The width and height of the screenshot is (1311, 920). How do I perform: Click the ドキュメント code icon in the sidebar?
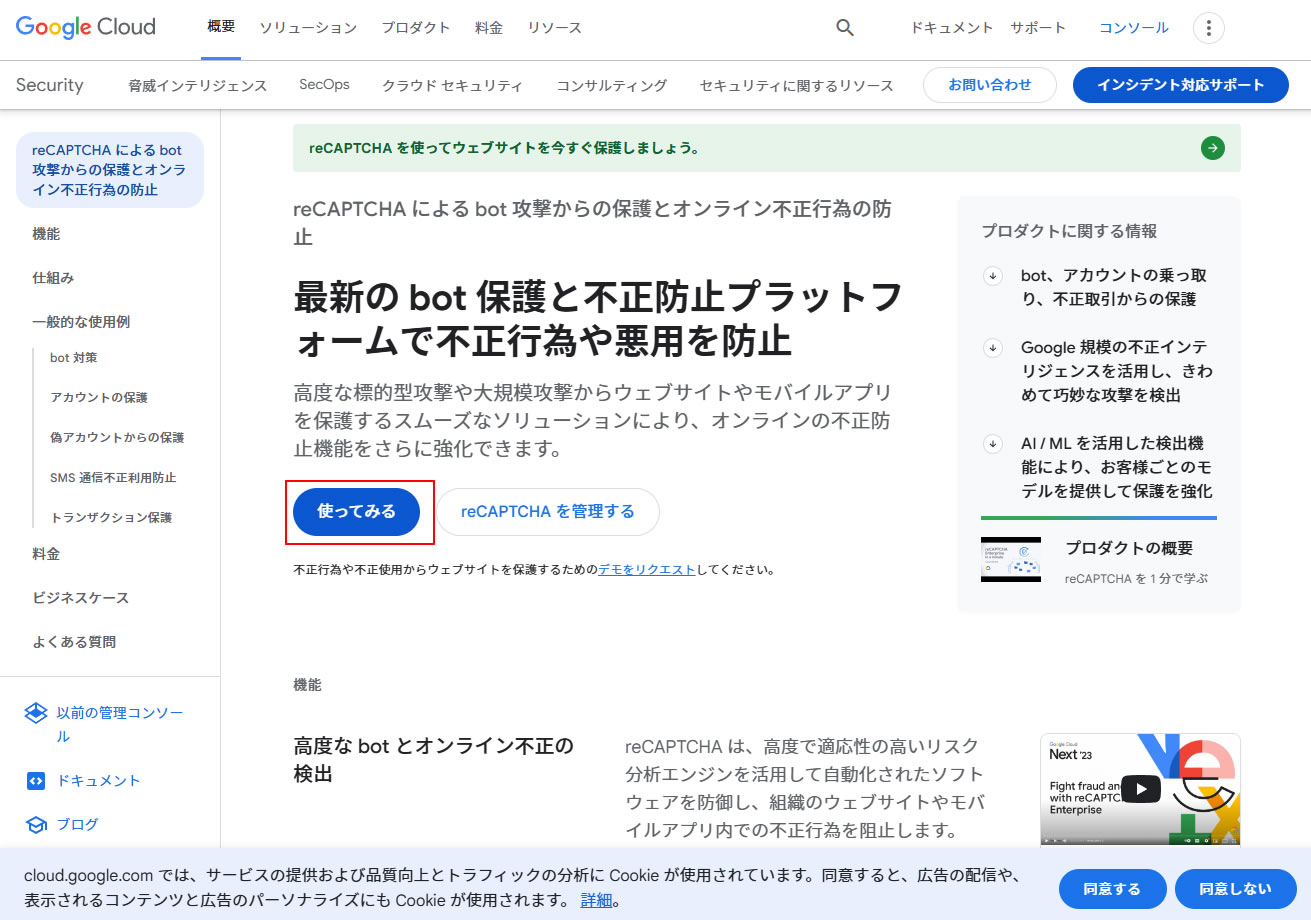[36, 781]
